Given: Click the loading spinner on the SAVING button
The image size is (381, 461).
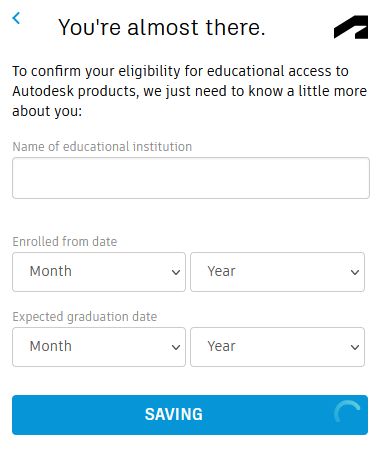Looking at the screenshot, I should (x=347, y=412).
